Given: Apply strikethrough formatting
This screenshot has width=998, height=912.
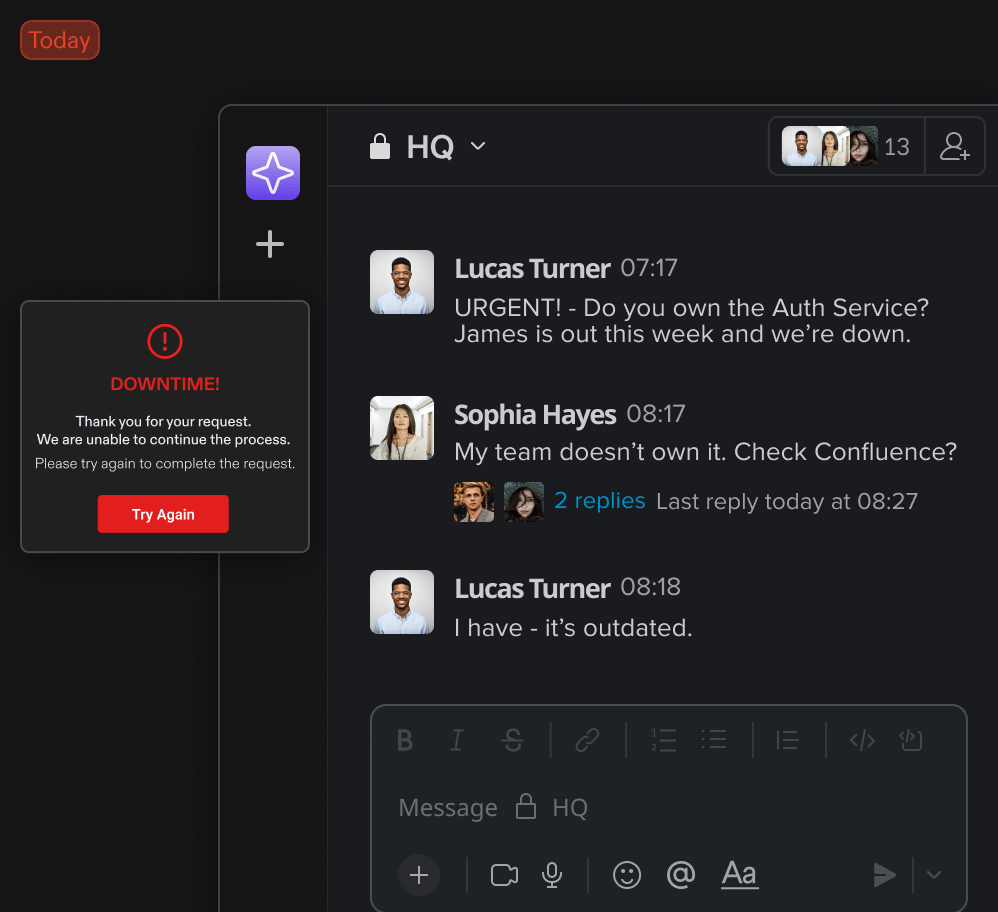Looking at the screenshot, I should (512, 740).
